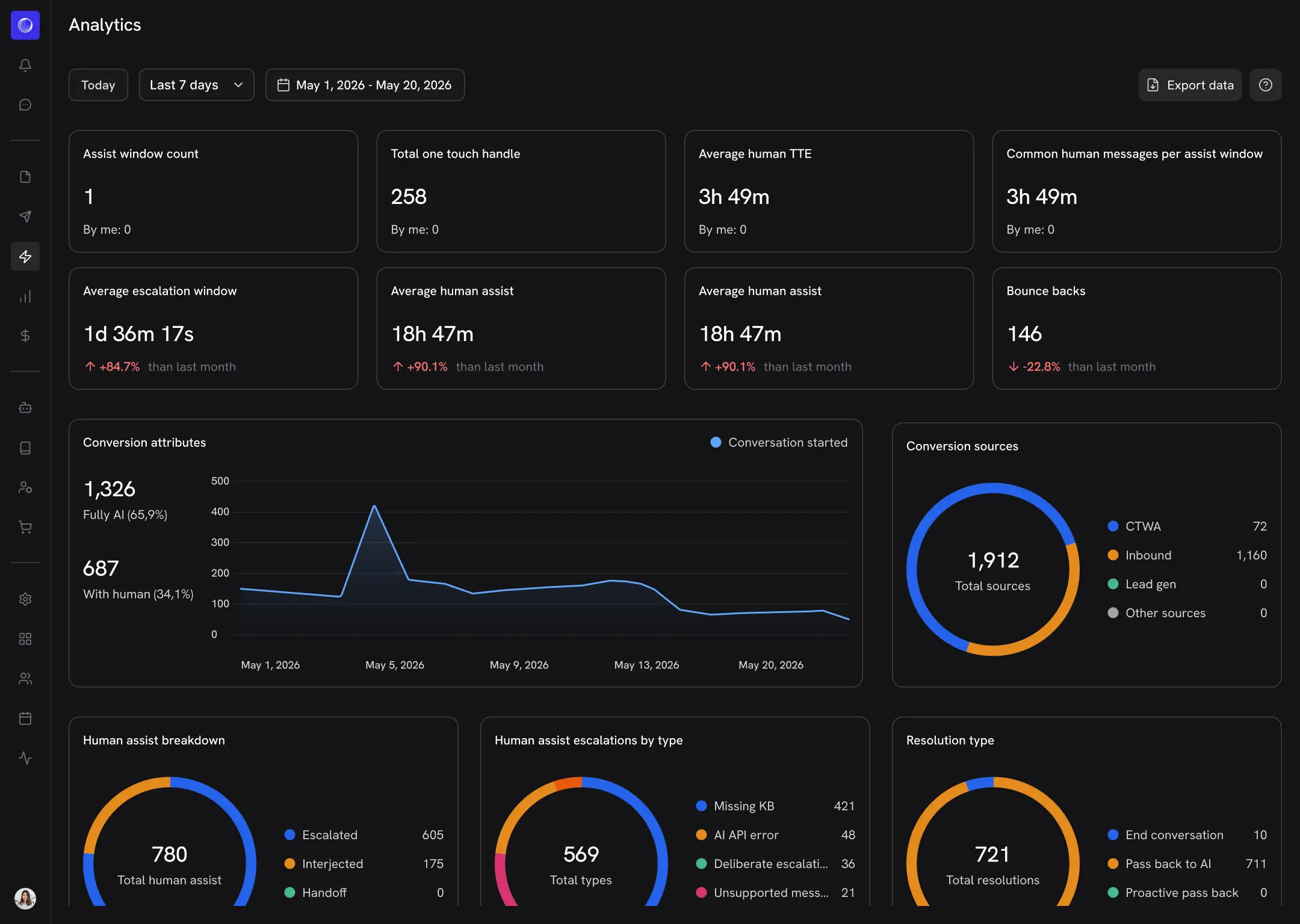The width and height of the screenshot is (1300, 924).
Task: Click the Conversion attributes heading
Action: [x=144, y=443]
